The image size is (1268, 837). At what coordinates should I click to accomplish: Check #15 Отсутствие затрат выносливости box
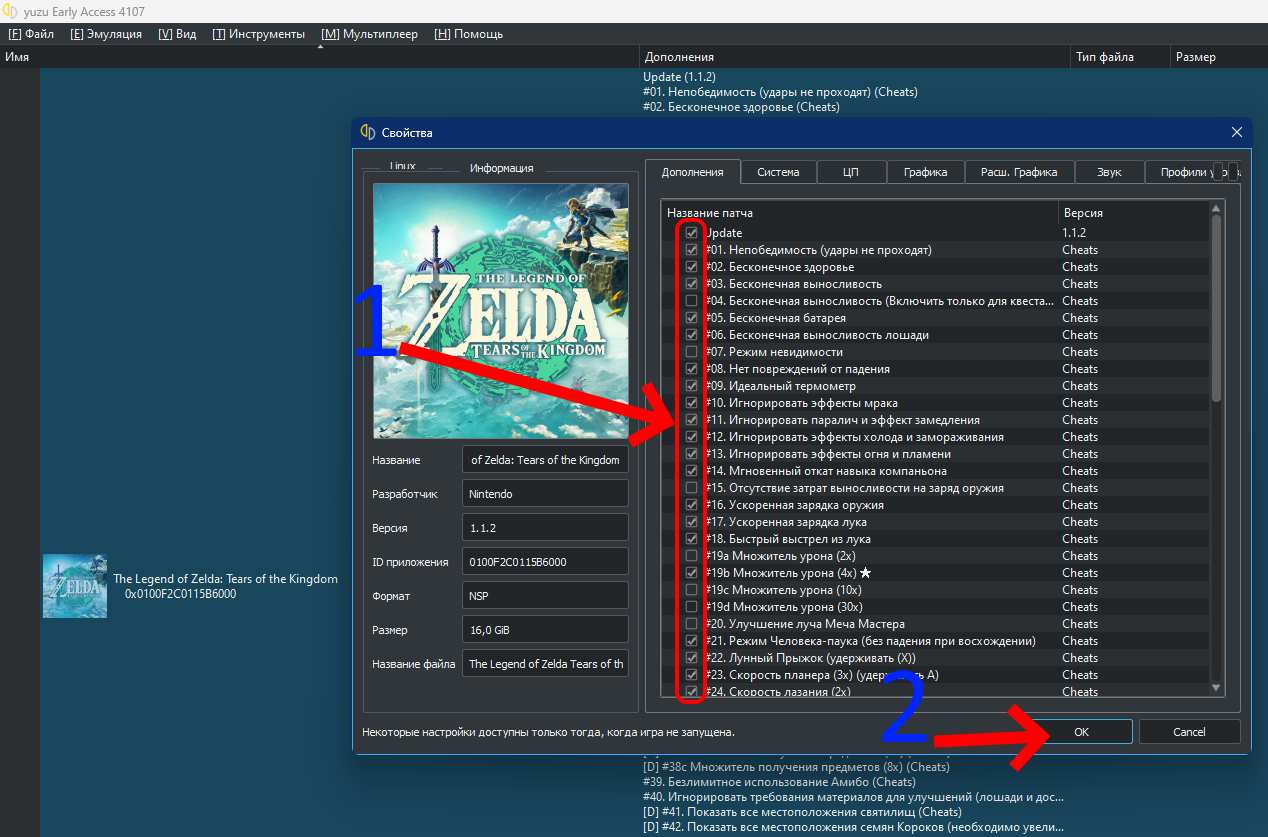[691, 488]
